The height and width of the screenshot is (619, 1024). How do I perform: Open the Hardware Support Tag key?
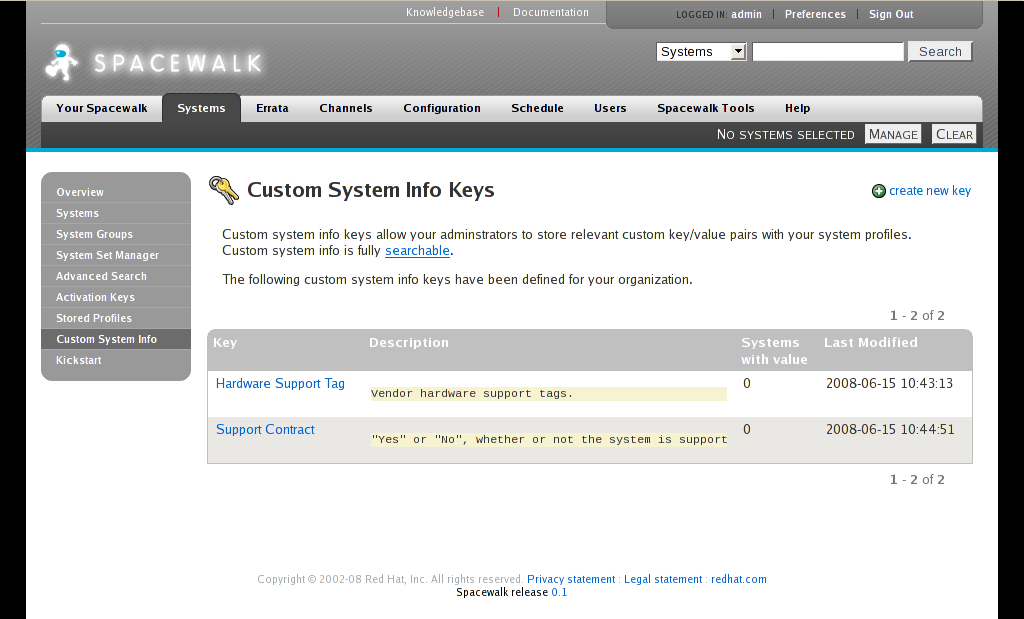click(280, 383)
